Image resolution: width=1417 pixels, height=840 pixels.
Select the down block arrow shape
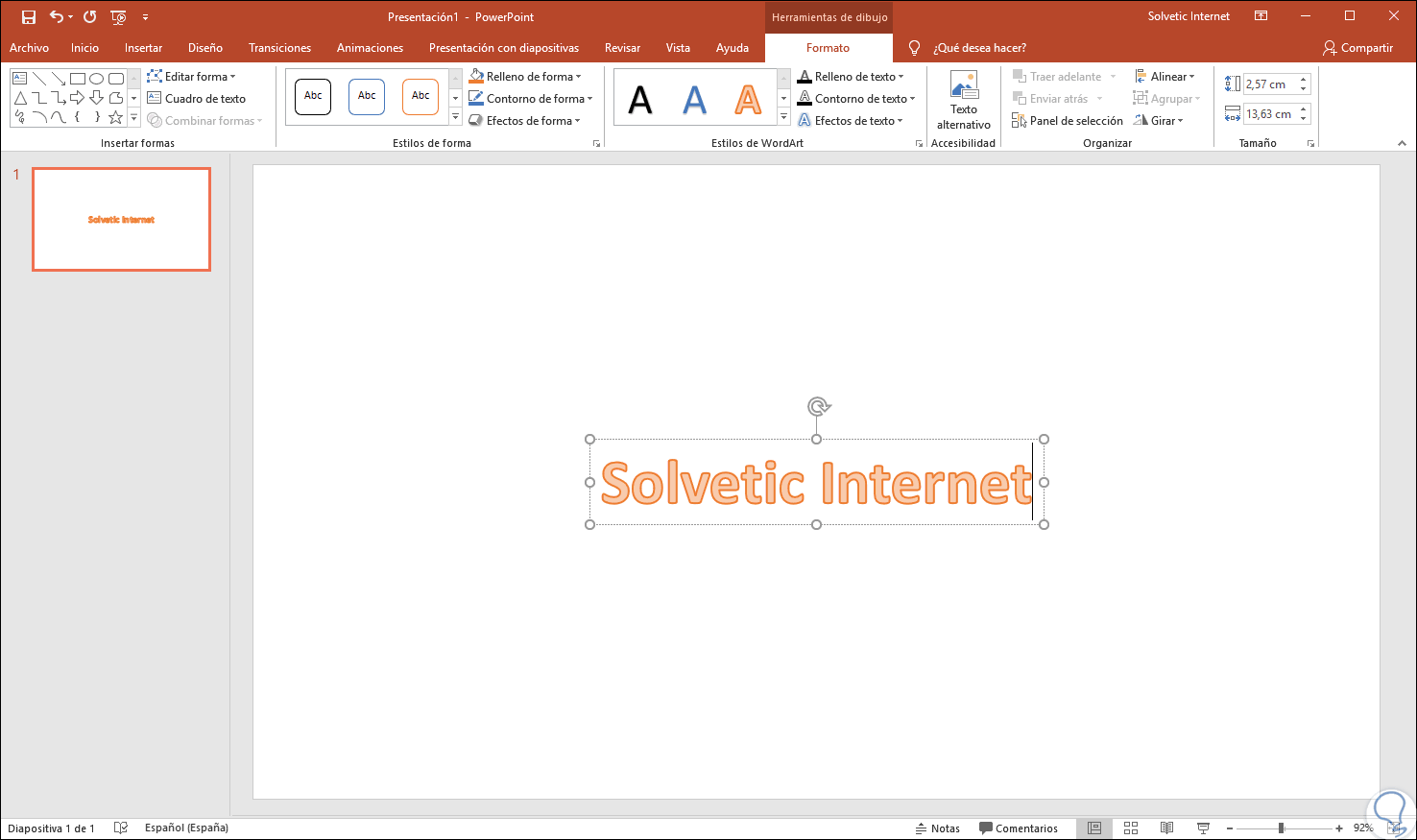click(97, 98)
